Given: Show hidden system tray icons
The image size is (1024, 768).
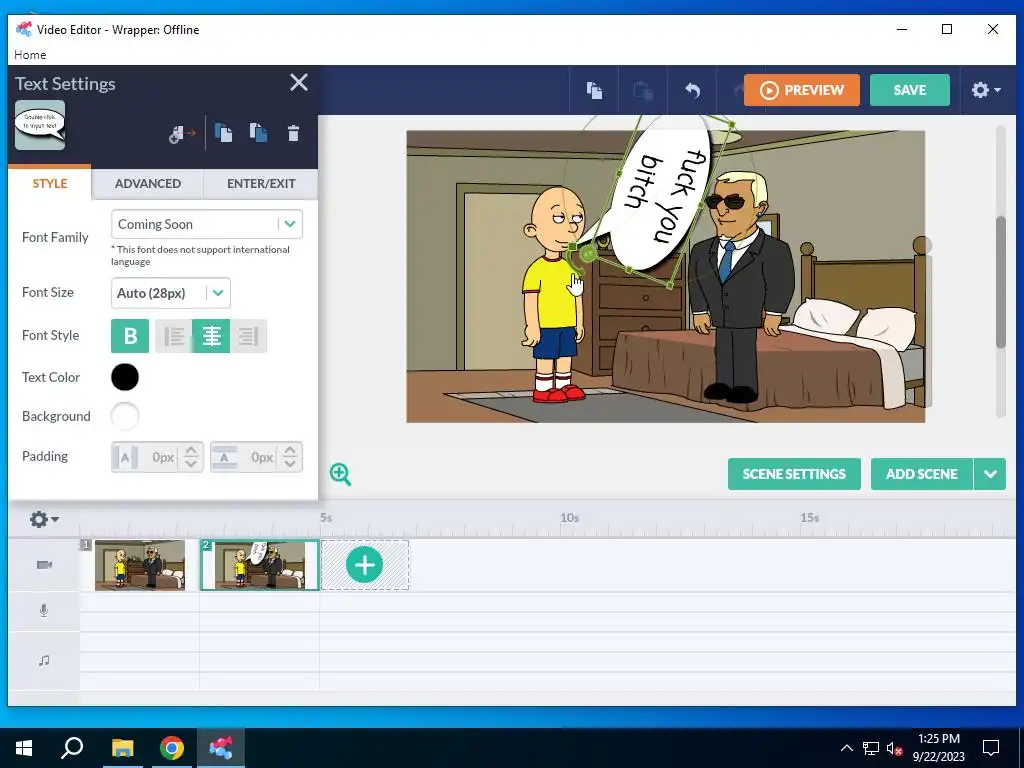Looking at the screenshot, I should [x=846, y=748].
